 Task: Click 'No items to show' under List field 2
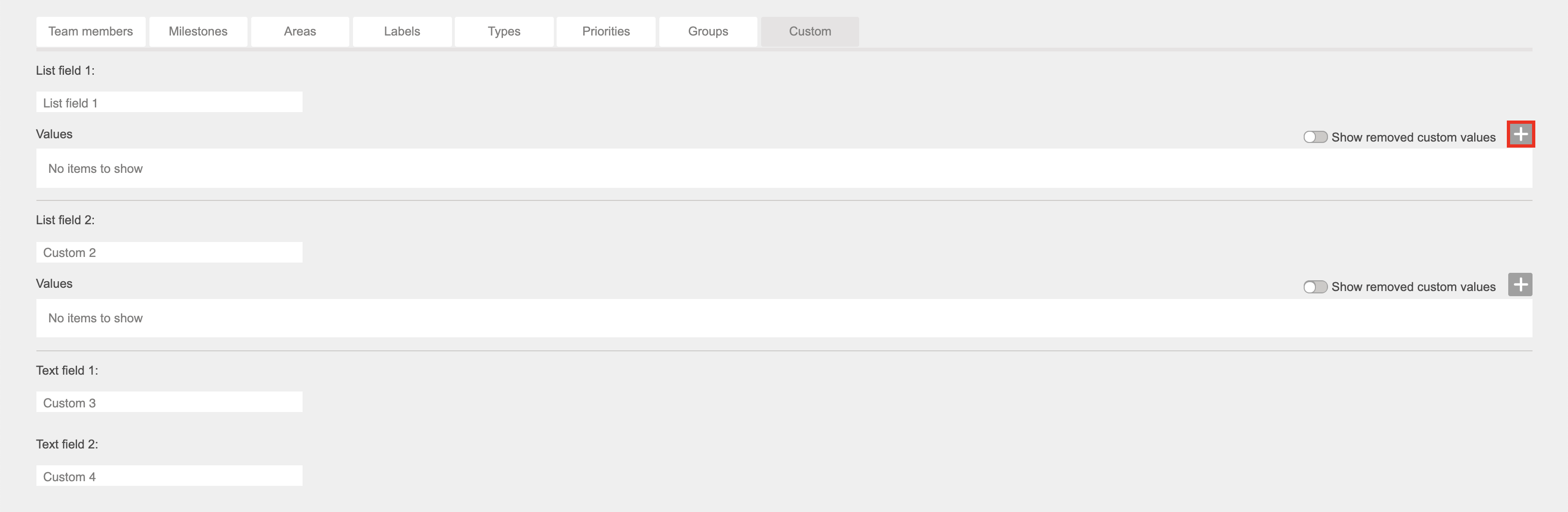(x=96, y=319)
